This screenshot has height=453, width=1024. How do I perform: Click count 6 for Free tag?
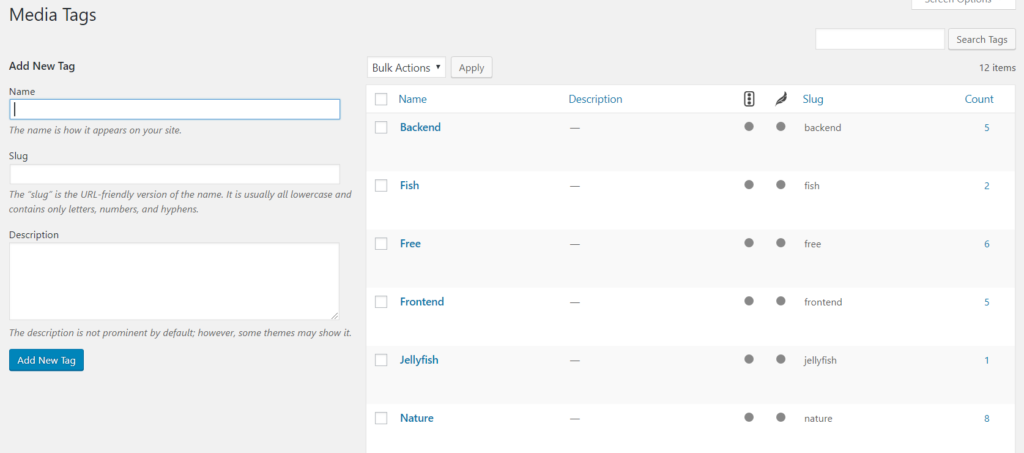(x=987, y=244)
